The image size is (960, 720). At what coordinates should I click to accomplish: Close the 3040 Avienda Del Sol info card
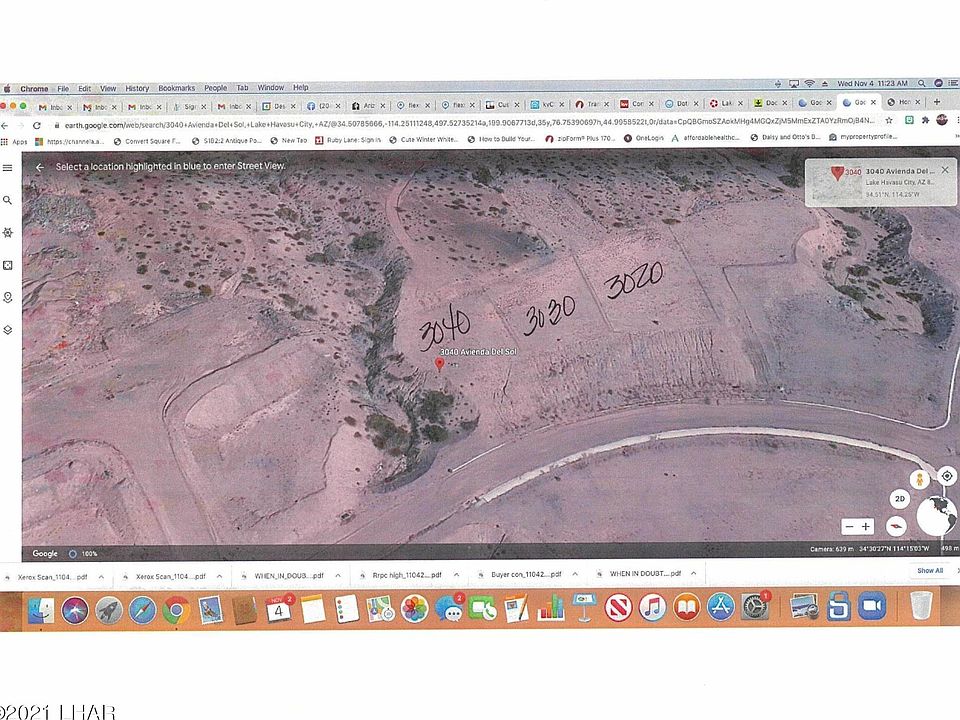click(x=945, y=170)
